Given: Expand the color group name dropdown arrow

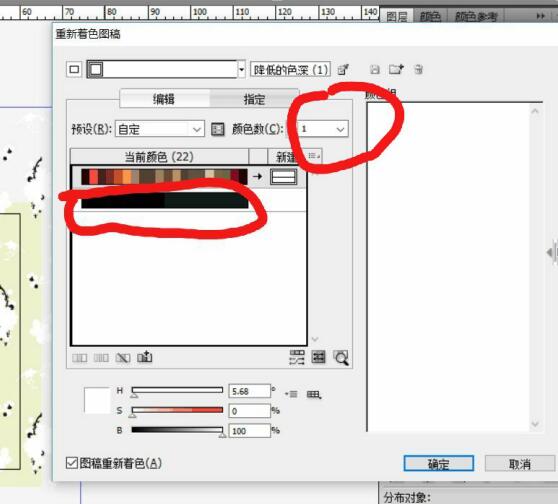Looking at the screenshot, I should coord(242,69).
